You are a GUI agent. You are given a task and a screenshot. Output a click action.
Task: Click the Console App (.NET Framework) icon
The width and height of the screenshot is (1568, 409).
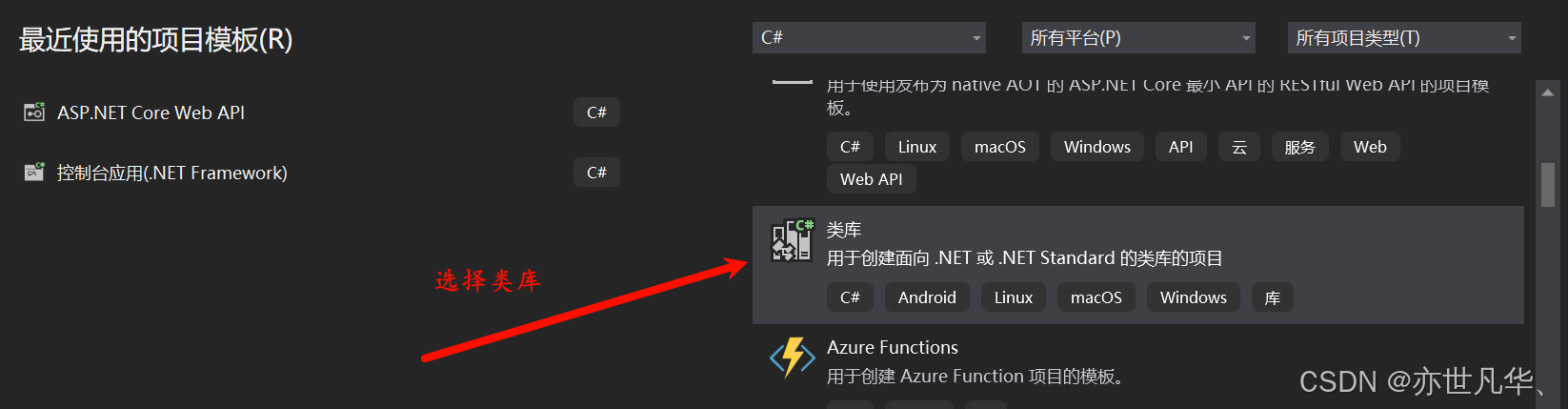(34, 173)
